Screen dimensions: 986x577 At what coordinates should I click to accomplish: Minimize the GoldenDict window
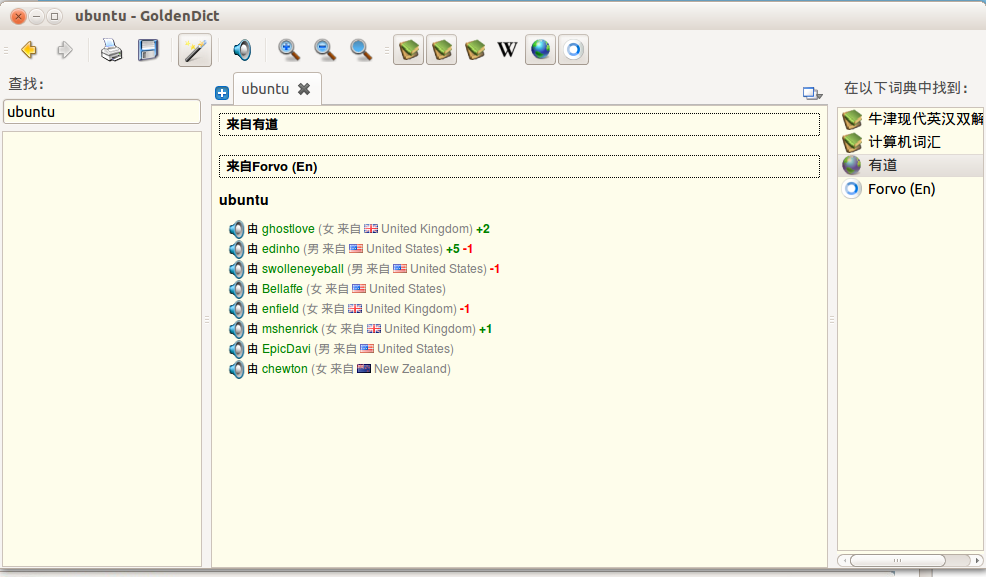click(x=36, y=16)
